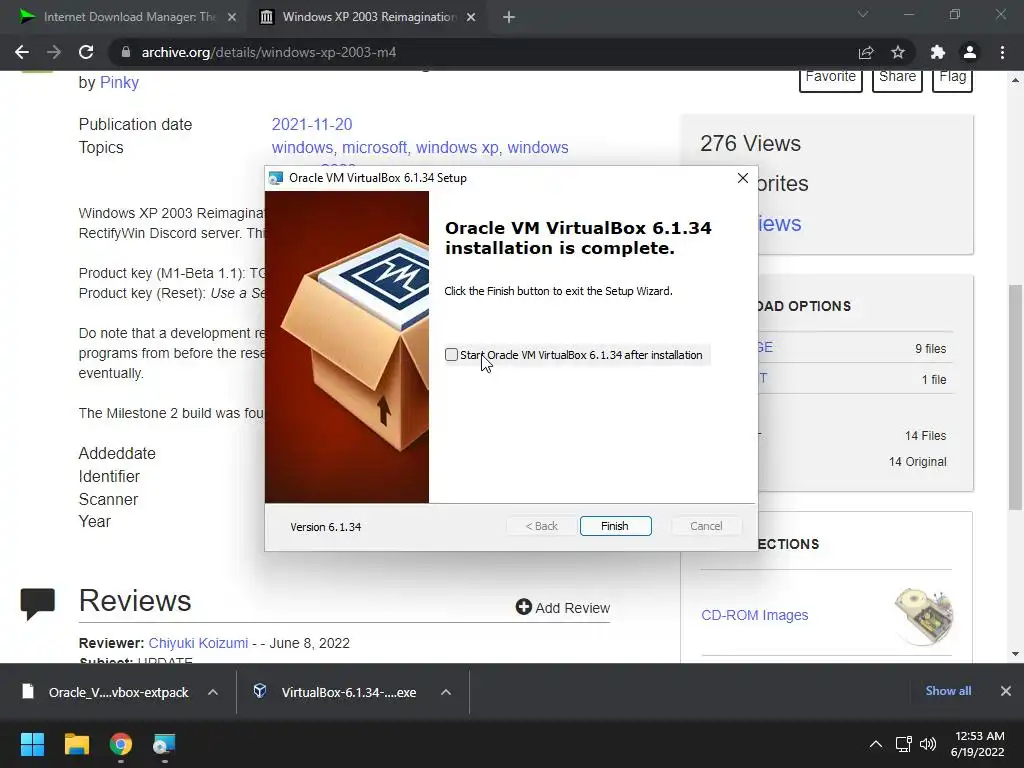Image resolution: width=1024 pixels, height=768 pixels.
Task: Show hidden system tray icons
Action: coord(876,744)
